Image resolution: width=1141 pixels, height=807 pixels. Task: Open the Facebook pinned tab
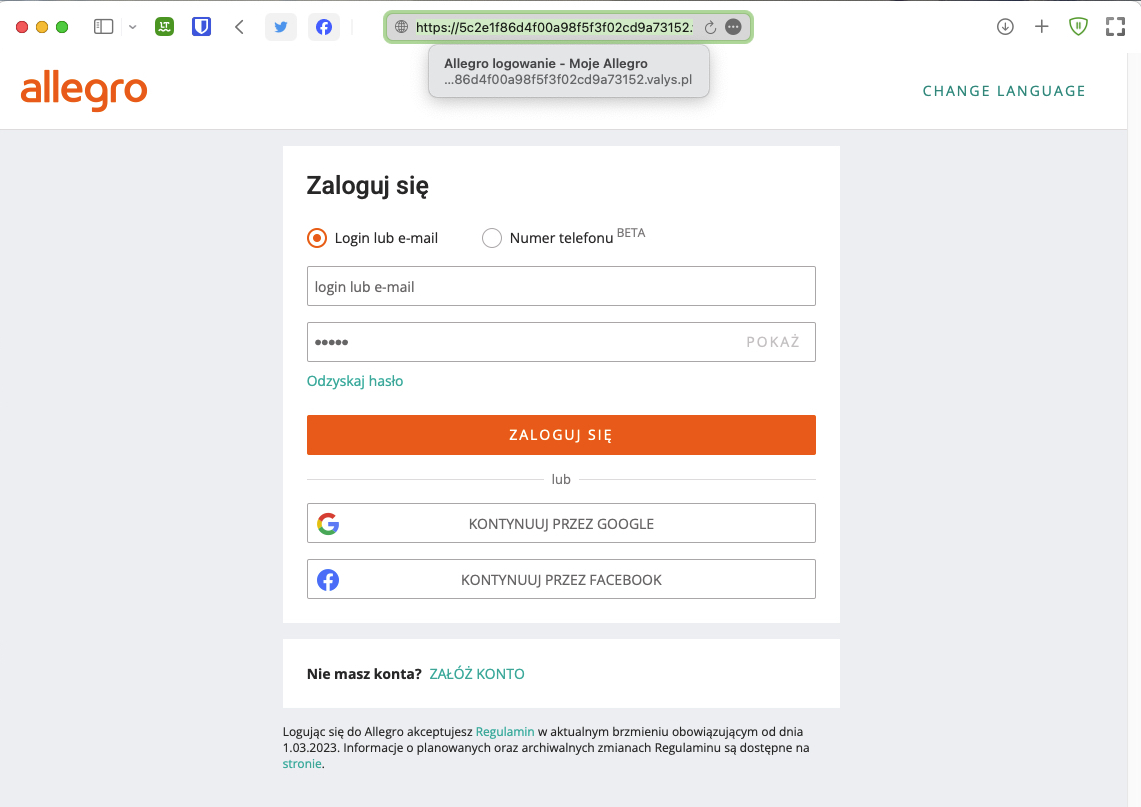(x=324, y=27)
